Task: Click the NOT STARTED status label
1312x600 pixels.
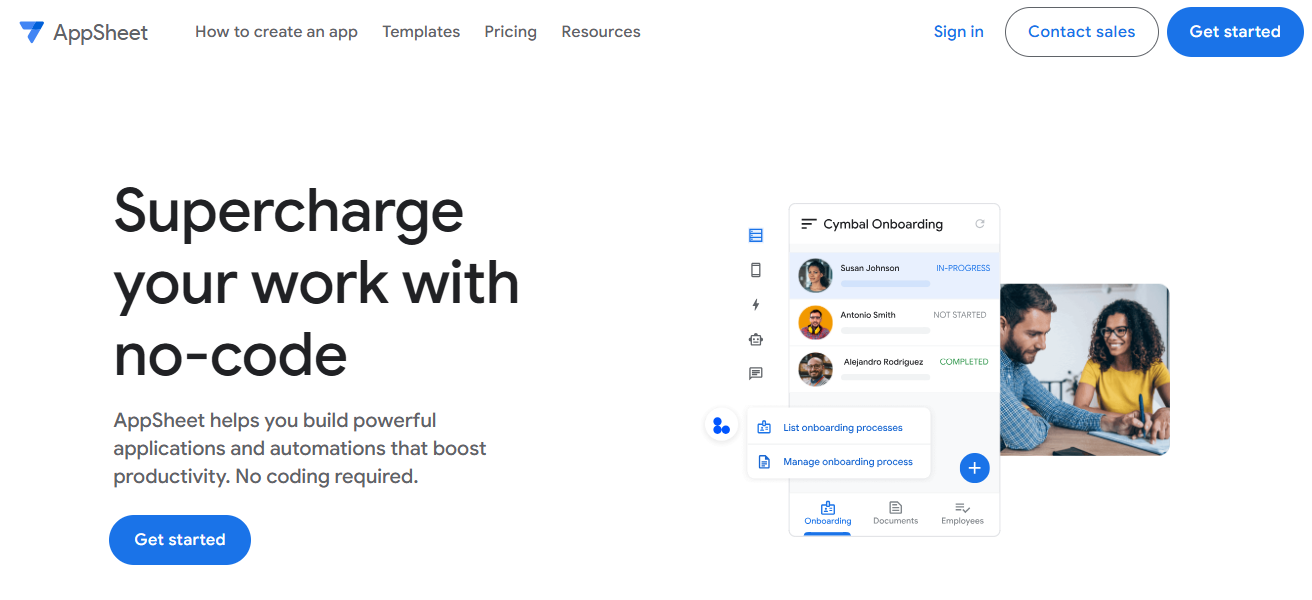Action: coord(960,315)
